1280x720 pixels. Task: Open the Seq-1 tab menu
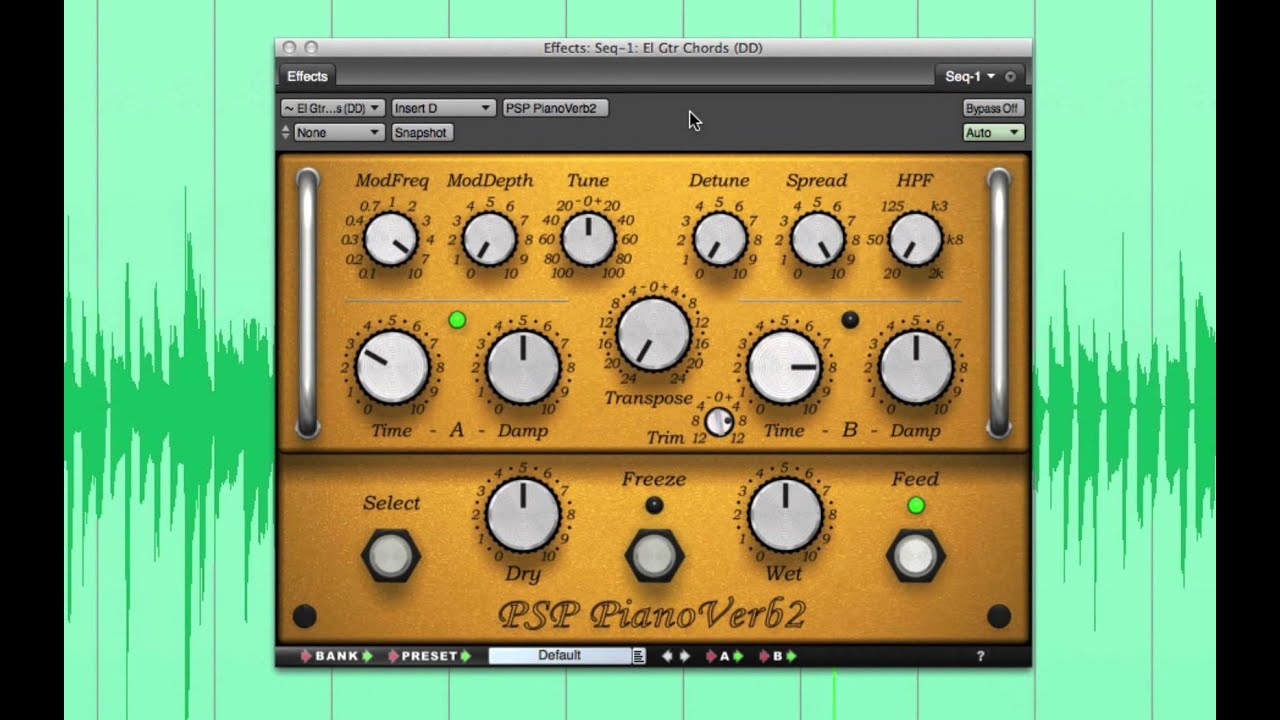970,76
